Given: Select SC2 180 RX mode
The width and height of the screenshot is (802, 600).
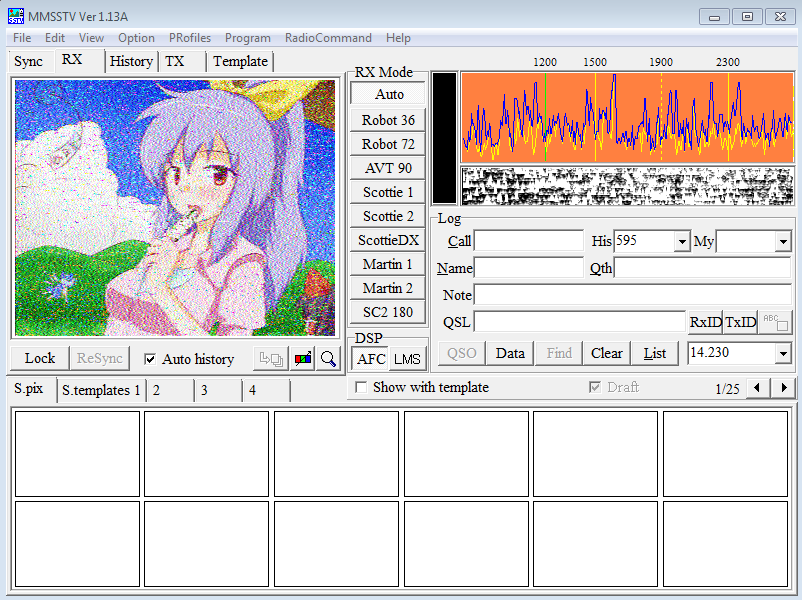Looking at the screenshot, I should (x=388, y=313).
